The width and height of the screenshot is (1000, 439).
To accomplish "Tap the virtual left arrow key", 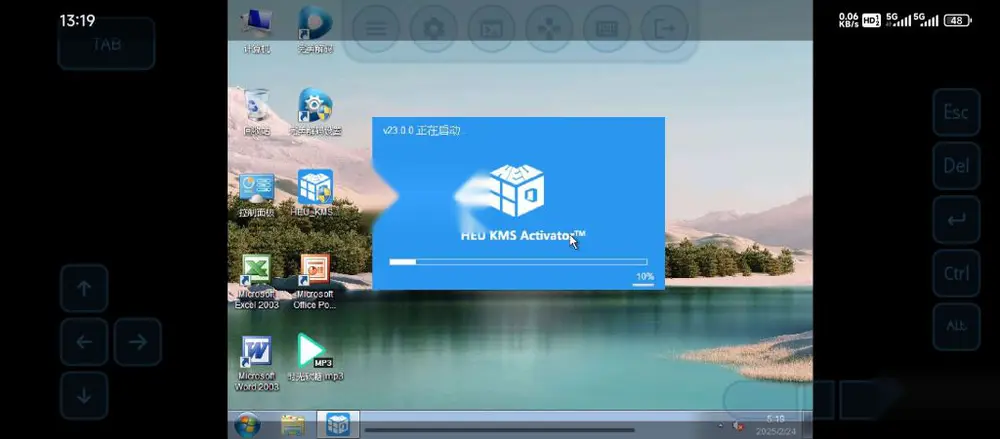I will coord(84,342).
